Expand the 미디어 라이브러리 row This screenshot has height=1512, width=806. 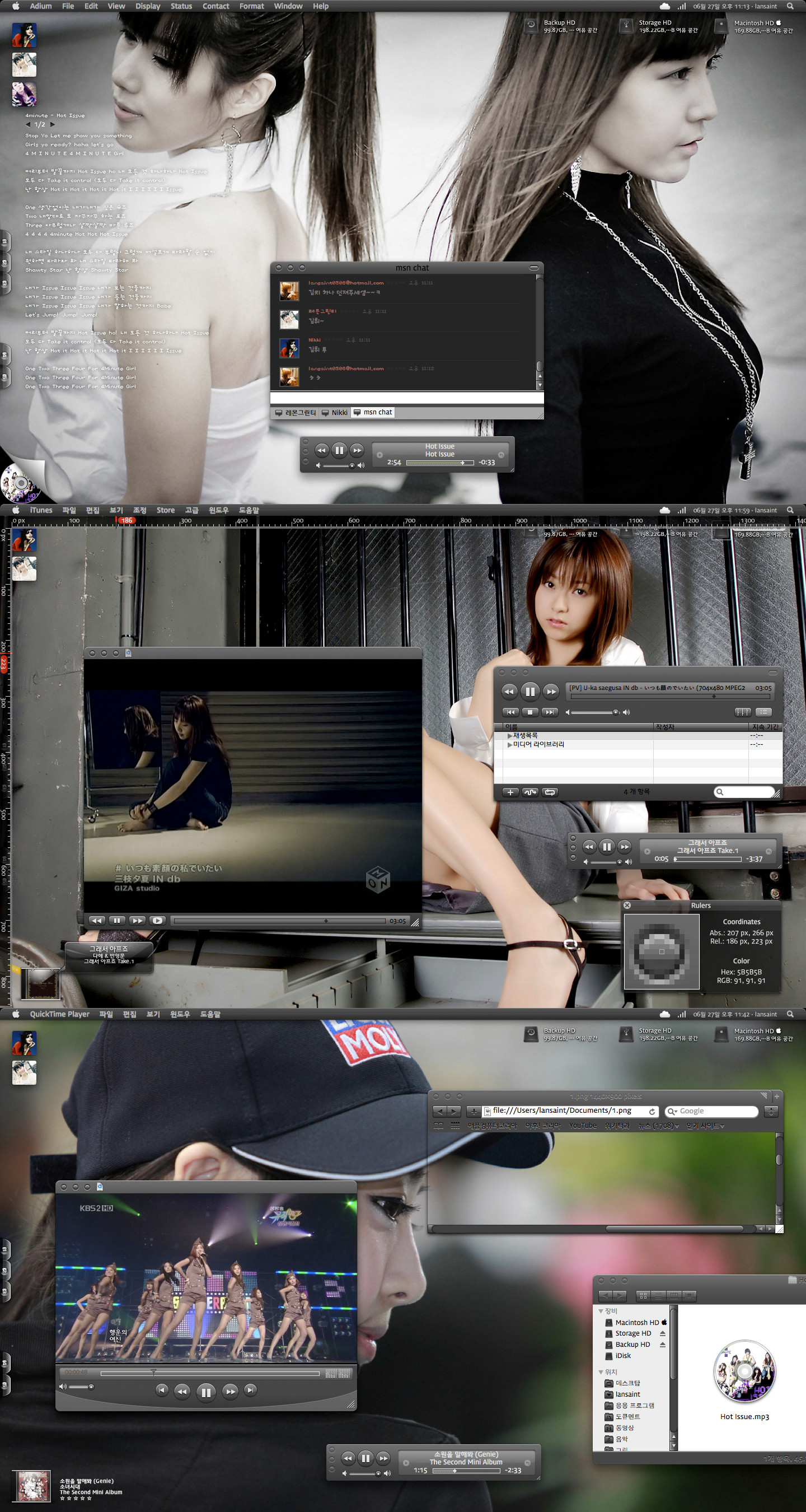click(x=510, y=744)
